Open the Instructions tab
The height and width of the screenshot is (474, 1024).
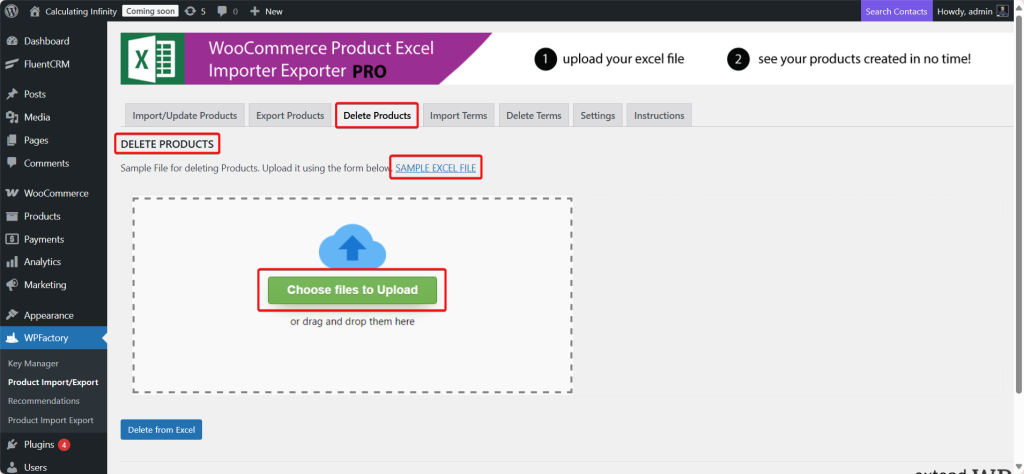pyautogui.click(x=659, y=116)
